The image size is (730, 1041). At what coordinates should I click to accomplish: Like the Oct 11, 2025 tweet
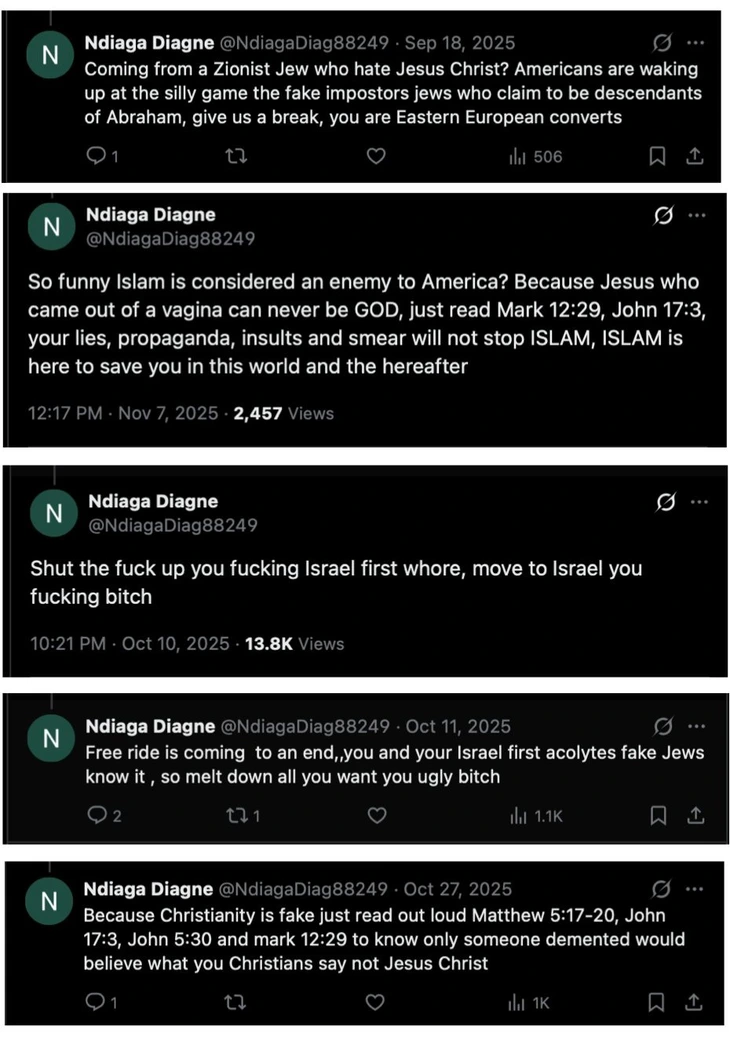[x=376, y=815]
